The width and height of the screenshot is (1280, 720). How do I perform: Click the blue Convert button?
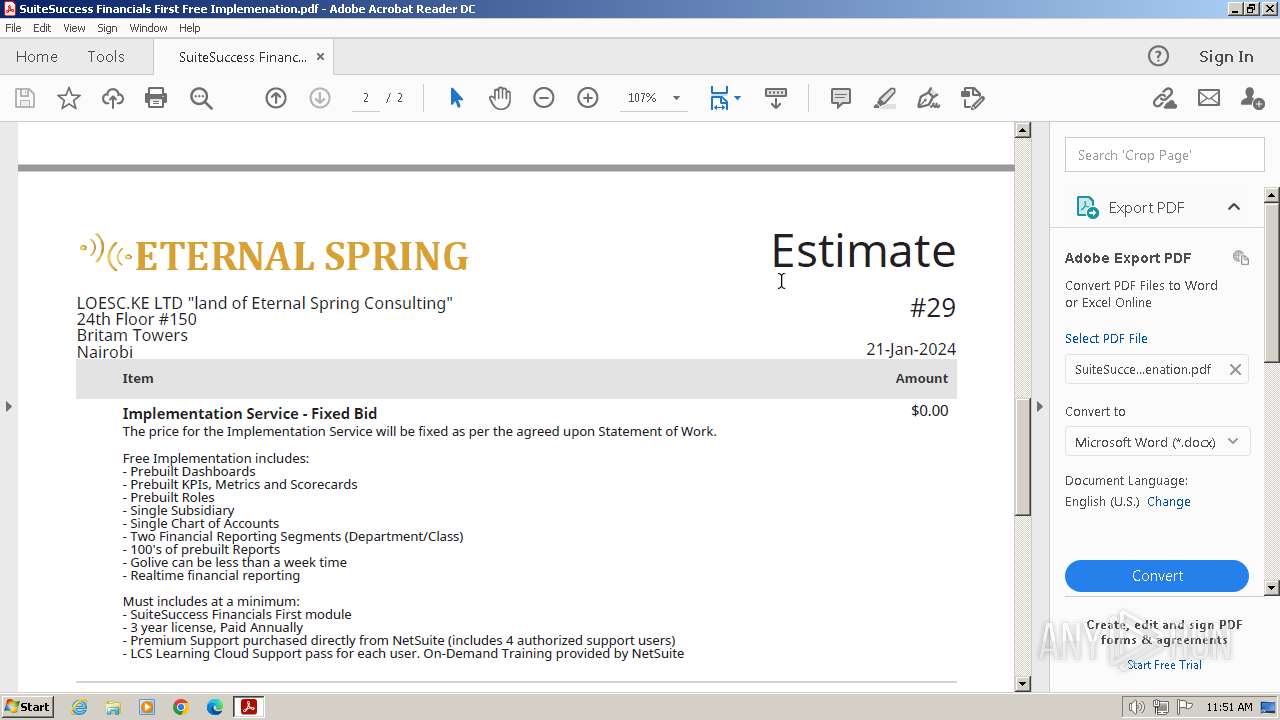tap(1157, 576)
